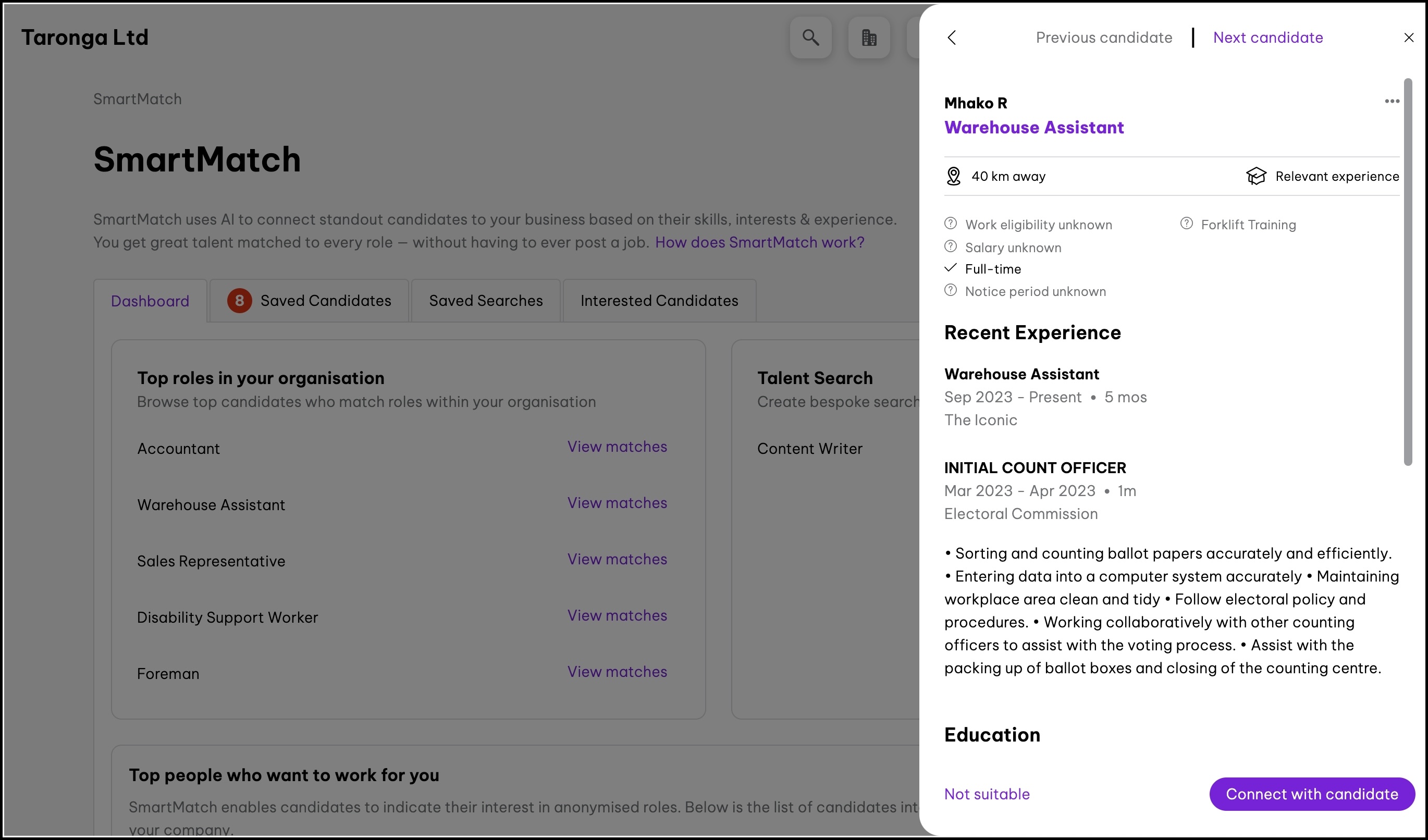Click question icon beside Salary unknown

coord(950,246)
